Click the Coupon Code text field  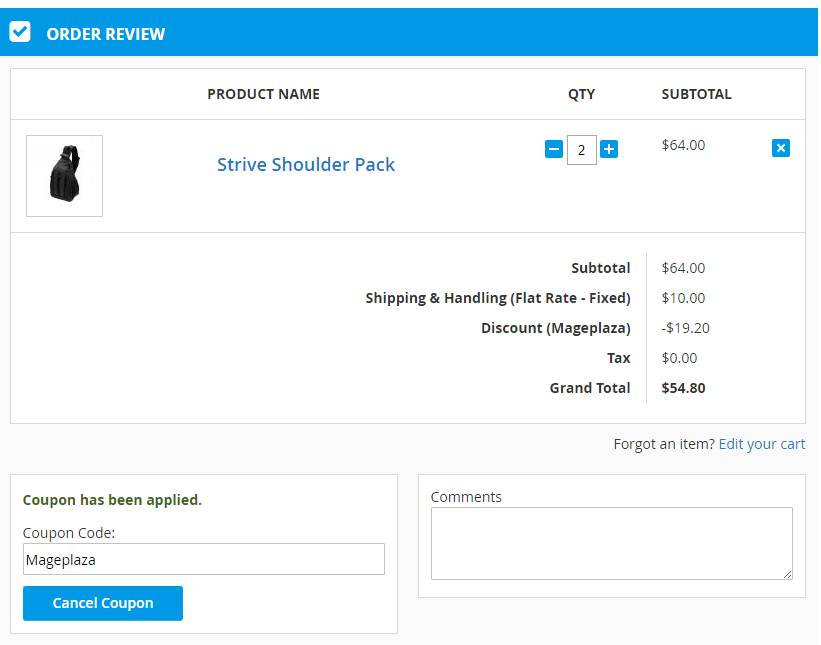point(204,559)
